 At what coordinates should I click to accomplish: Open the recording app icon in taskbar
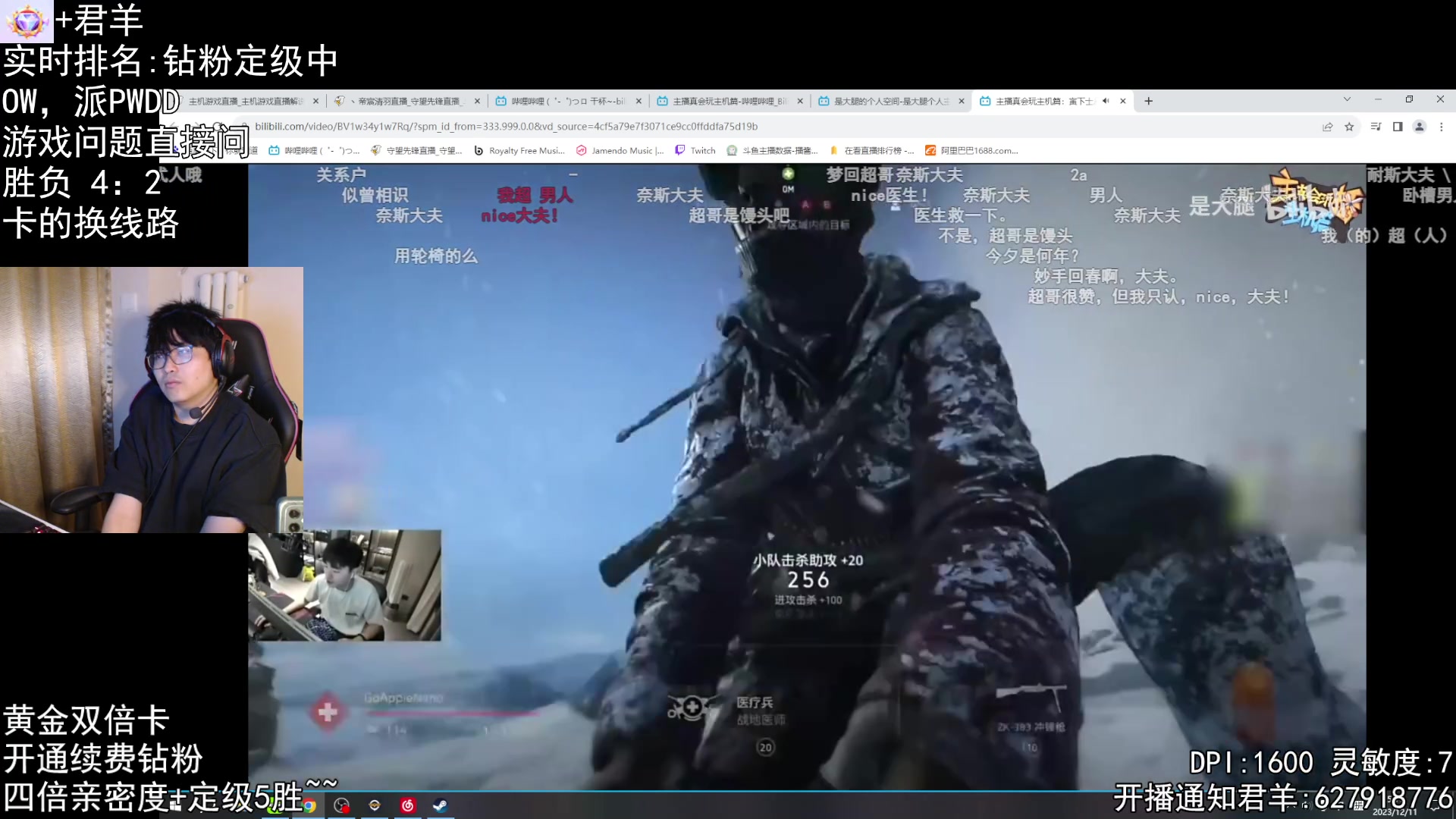342,805
